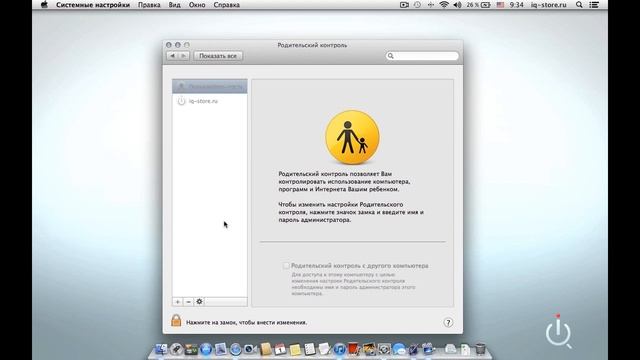This screenshot has height=360, width=640.
Task: Open the input language flag menu
Action: [x=500, y=5]
